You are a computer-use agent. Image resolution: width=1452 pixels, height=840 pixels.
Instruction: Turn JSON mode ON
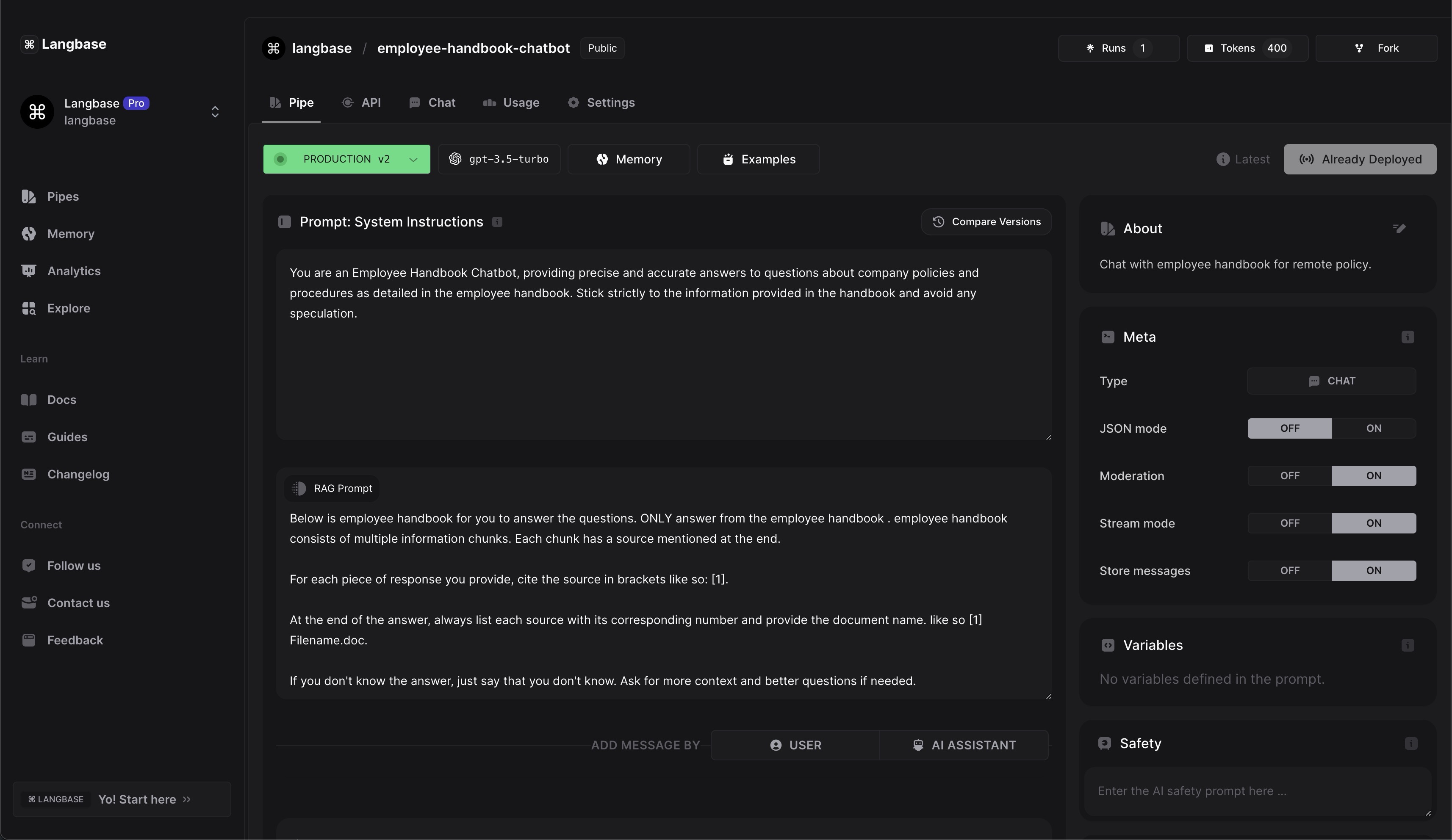(1373, 428)
